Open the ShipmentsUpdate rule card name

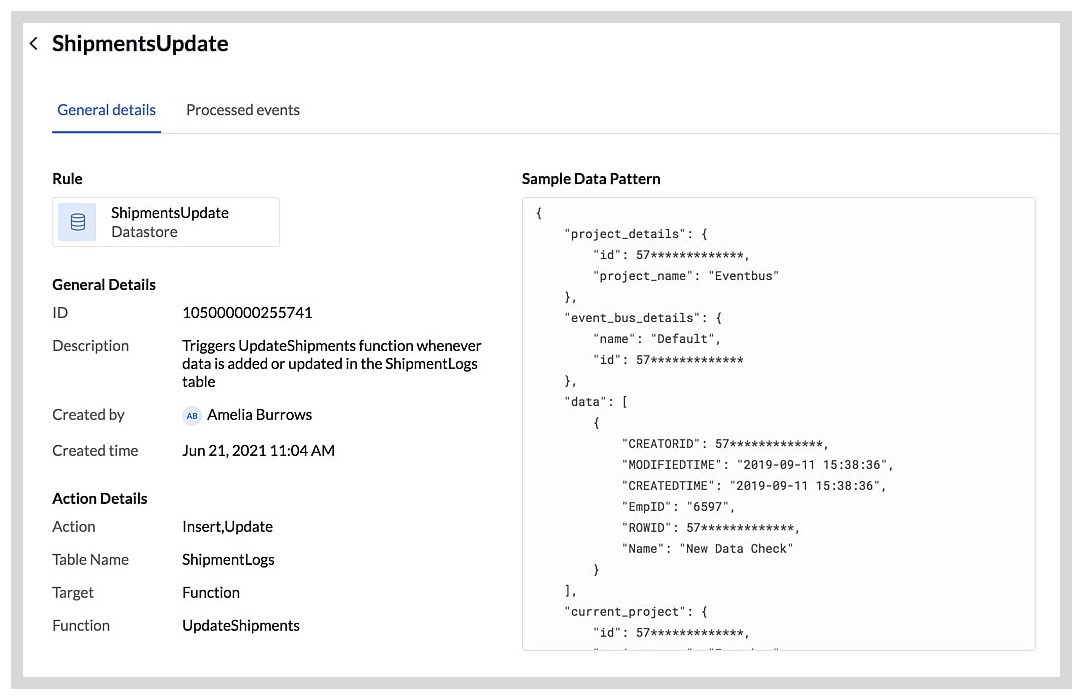pyautogui.click(x=170, y=213)
